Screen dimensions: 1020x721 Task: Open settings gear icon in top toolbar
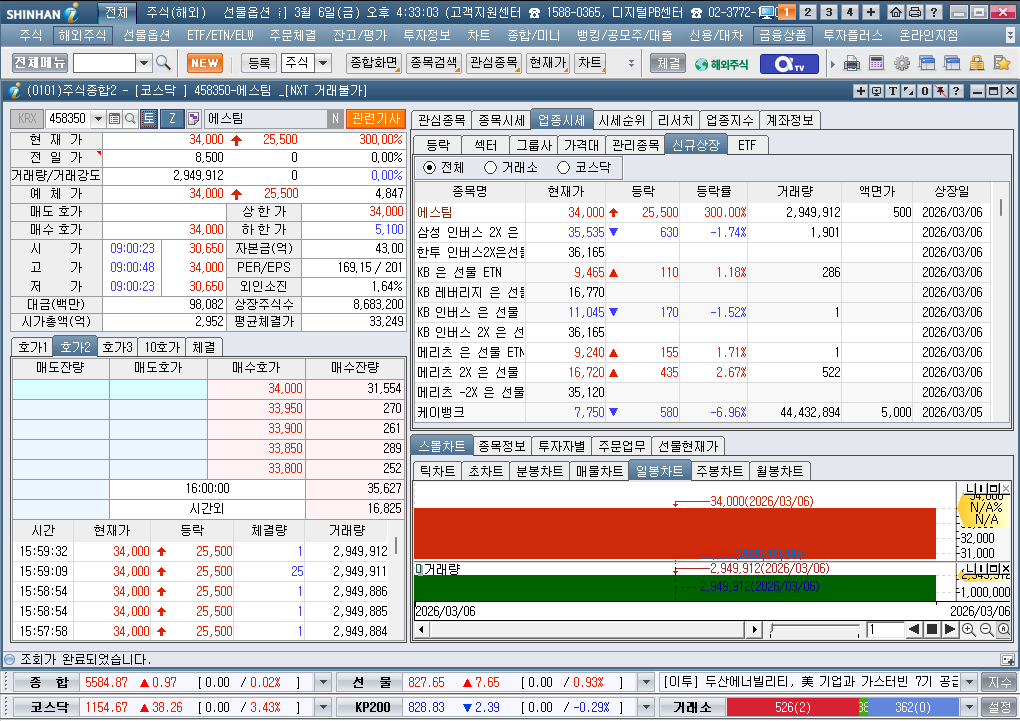902,63
